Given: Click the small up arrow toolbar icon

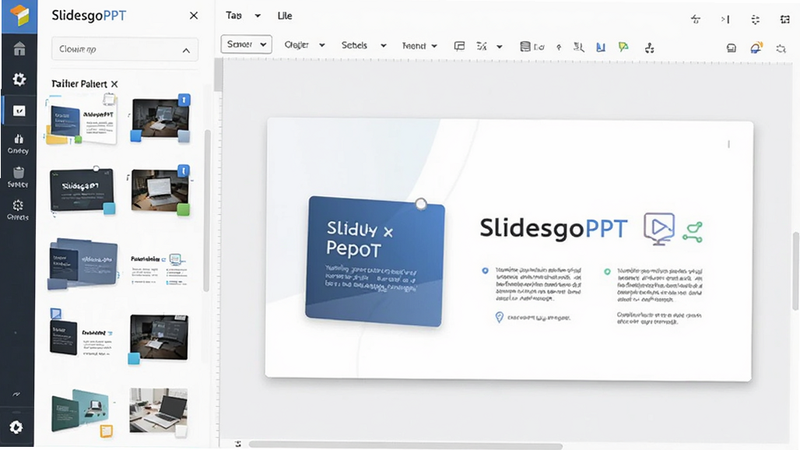Looking at the screenshot, I should tap(559, 47).
